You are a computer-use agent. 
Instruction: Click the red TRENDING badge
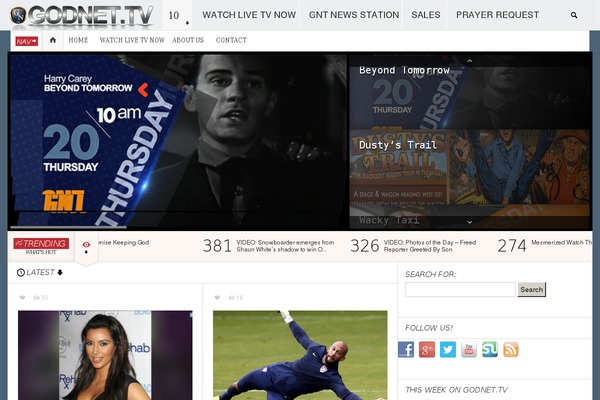(41, 243)
